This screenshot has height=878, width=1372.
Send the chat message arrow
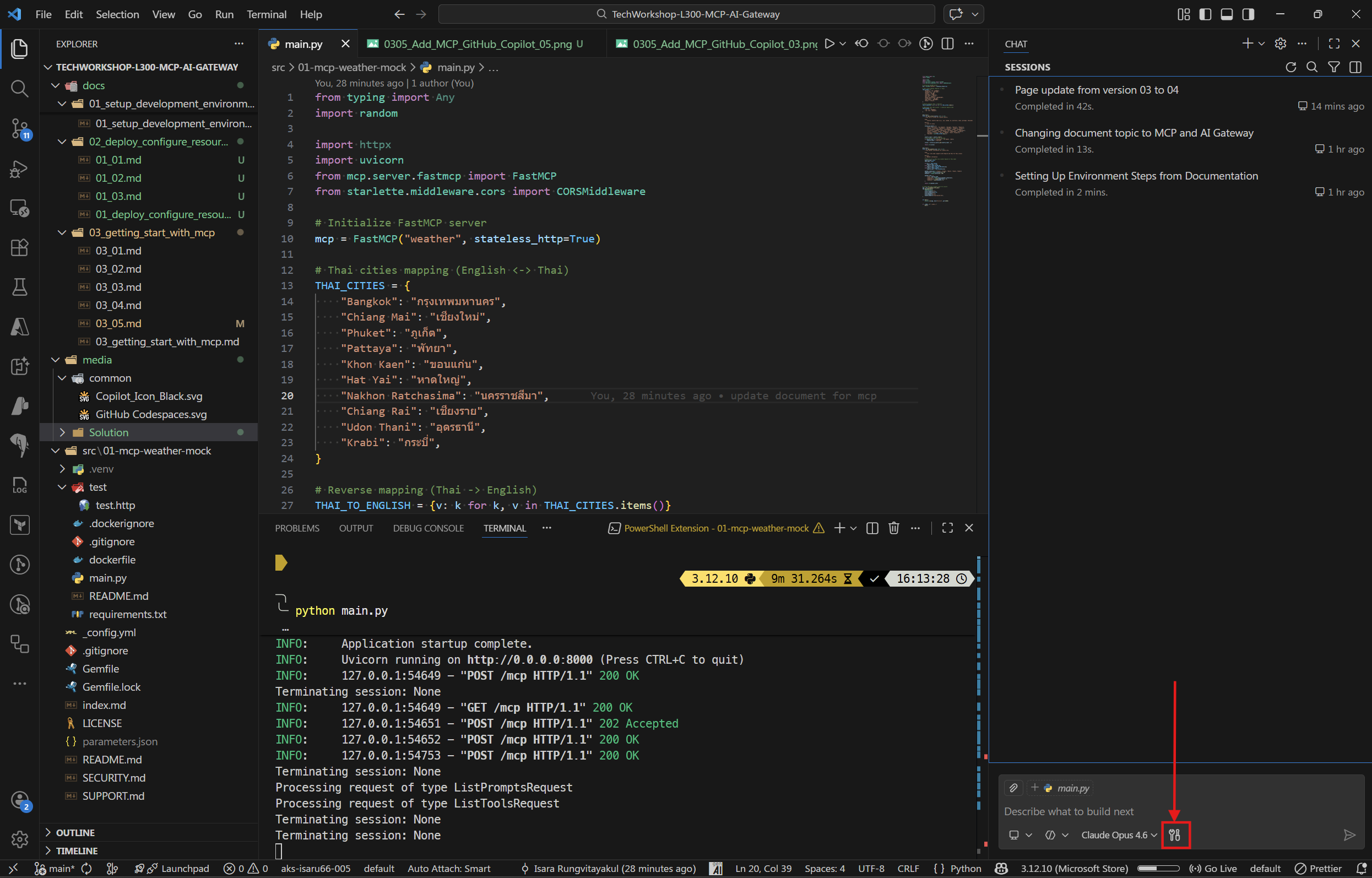[x=1349, y=835]
